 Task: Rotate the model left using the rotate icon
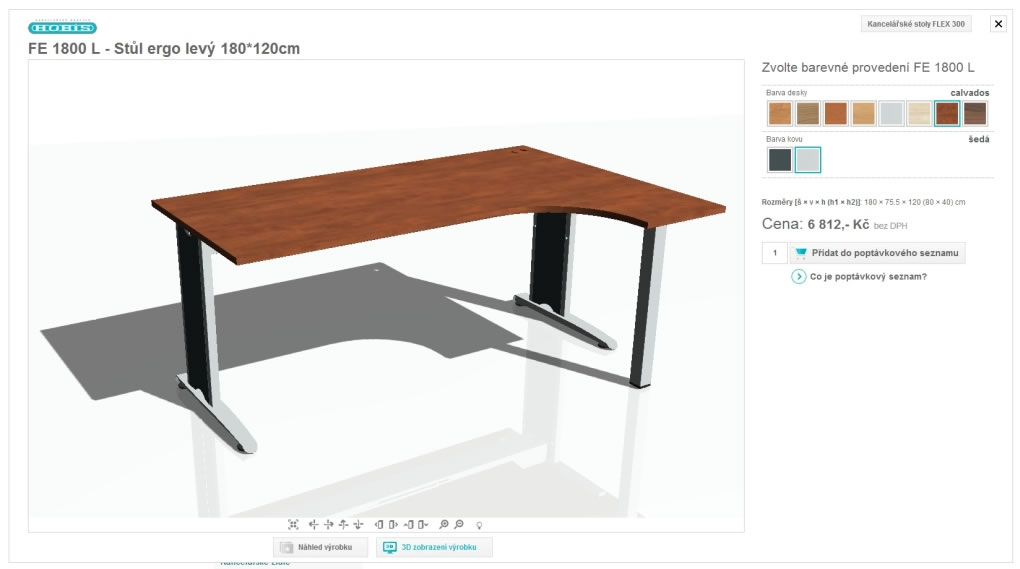tap(379, 524)
